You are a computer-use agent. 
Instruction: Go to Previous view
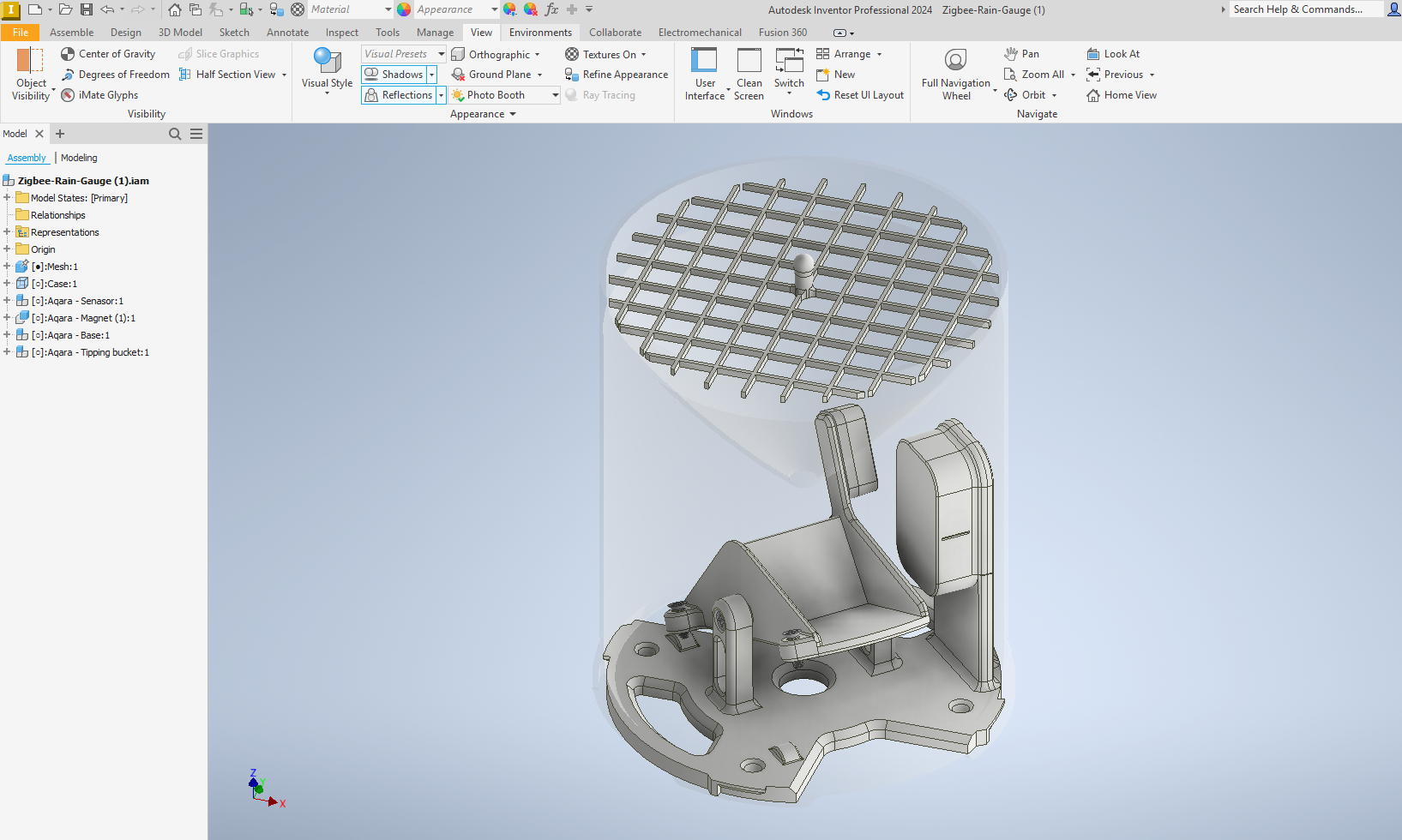pyautogui.click(x=1115, y=75)
